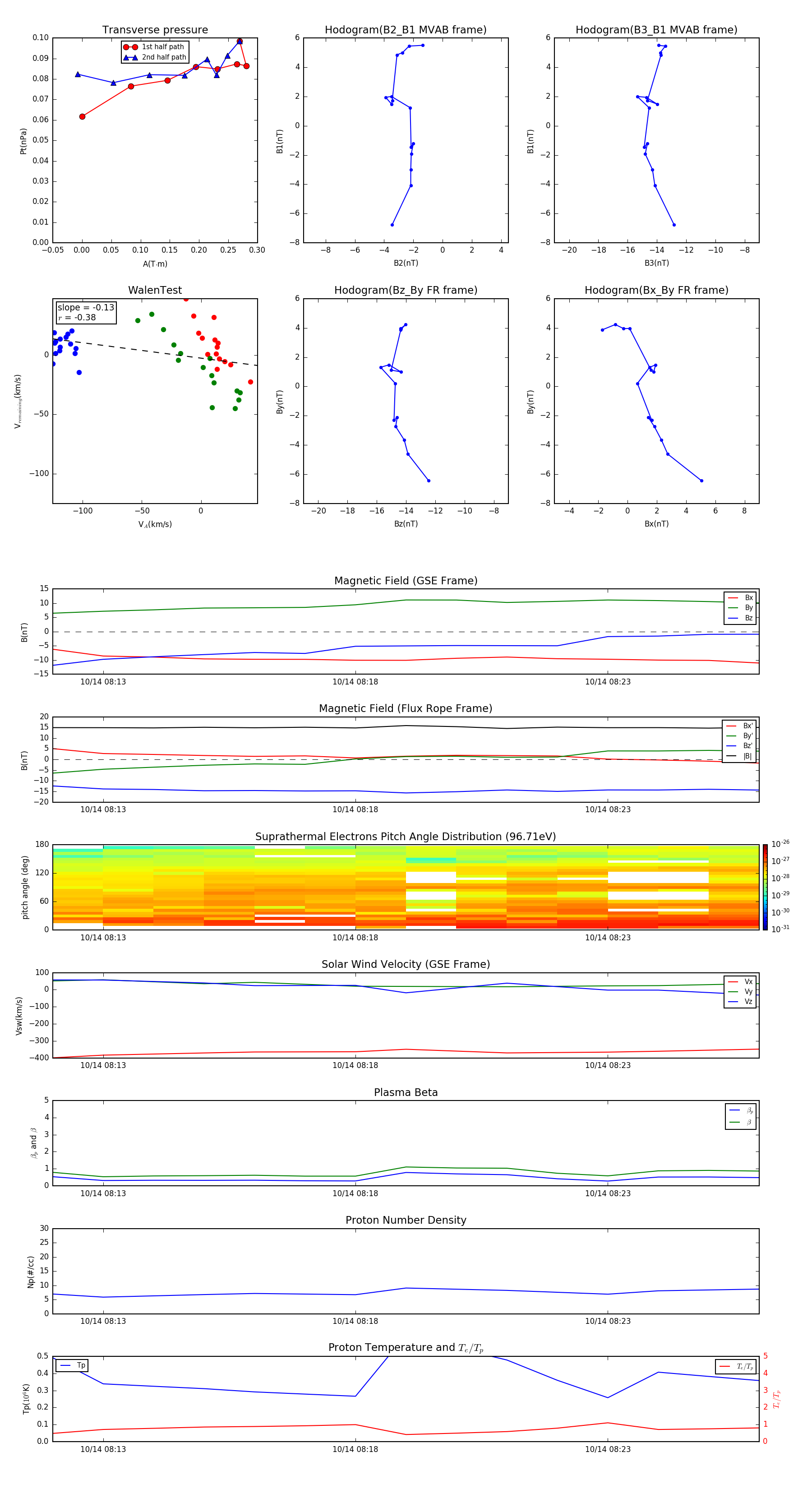Click the "Bz(nT)" x-axis label
This screenshot has height=1489, width=812.
(406, 524)
